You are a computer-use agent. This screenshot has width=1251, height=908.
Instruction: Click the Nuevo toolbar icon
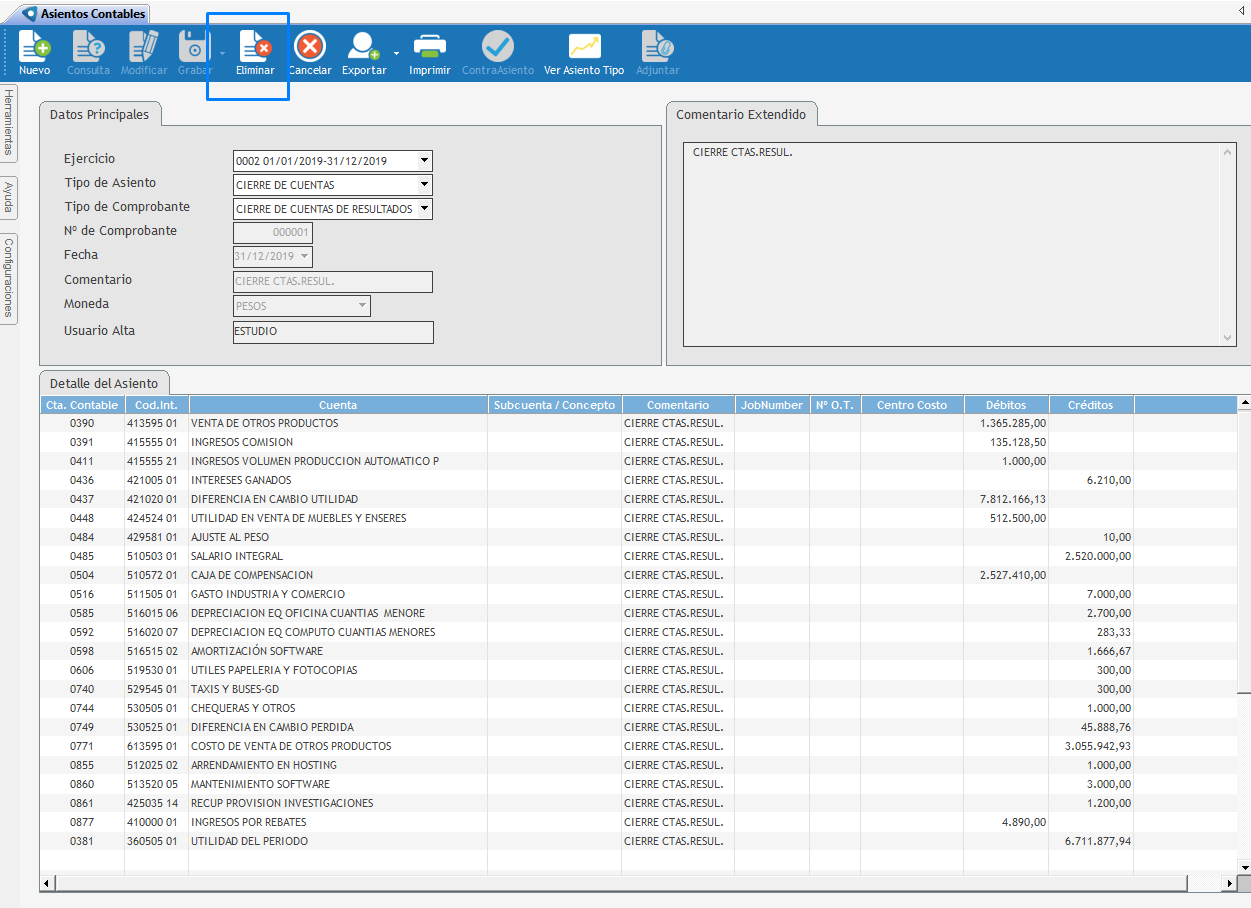(x=34, y=47)
